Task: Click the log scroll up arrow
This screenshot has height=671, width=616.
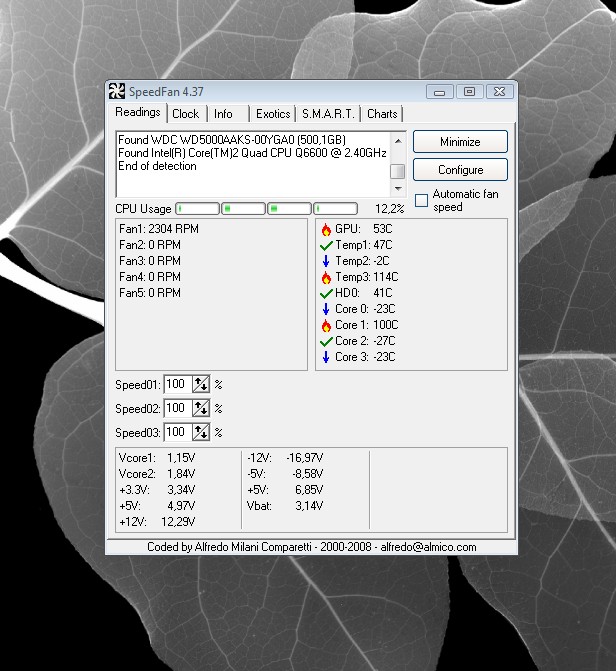Action: pos(398,141)
